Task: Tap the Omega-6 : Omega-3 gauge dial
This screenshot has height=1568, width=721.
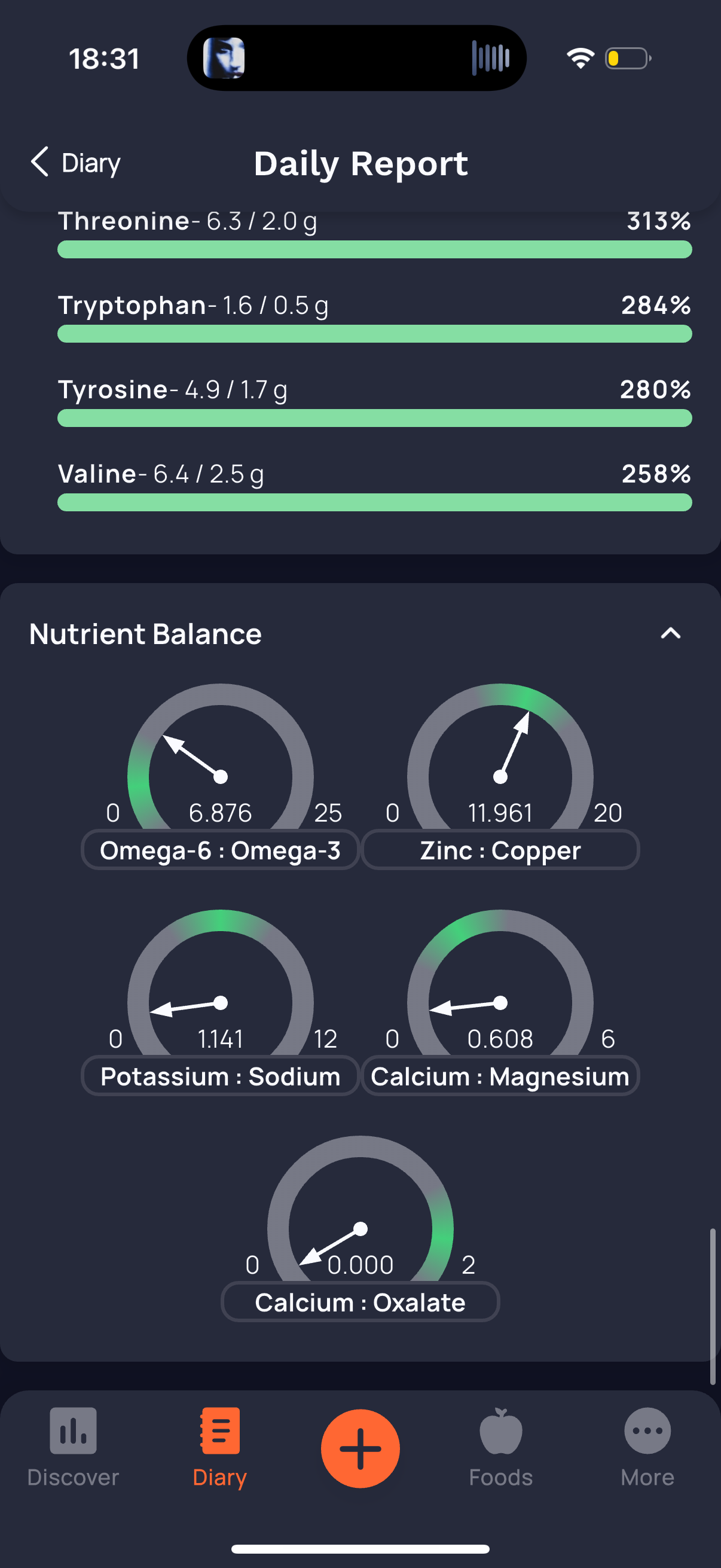Action: pyautogui.click(x=220, y=756)
